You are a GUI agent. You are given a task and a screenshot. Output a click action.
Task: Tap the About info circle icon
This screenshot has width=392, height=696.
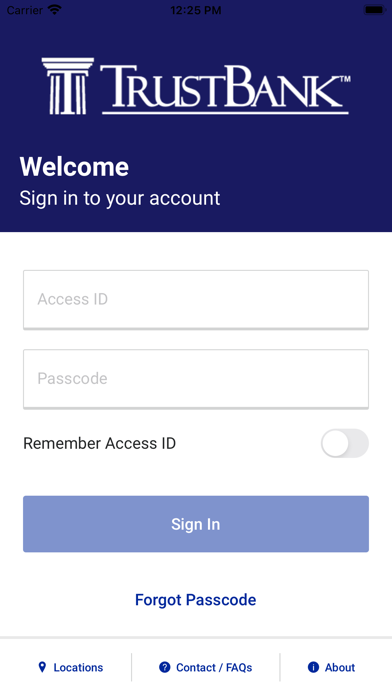313,667
